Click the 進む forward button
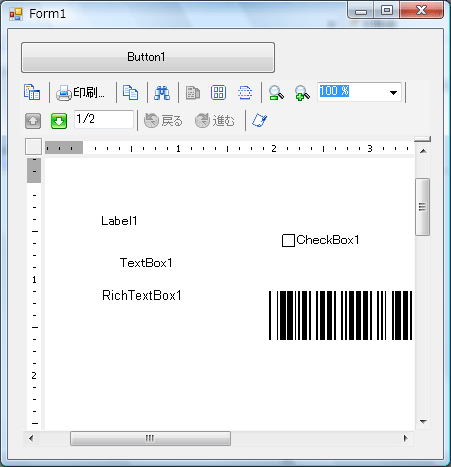Image resolution: width=451 pixels, height=467 pixels. pos(215,120)
